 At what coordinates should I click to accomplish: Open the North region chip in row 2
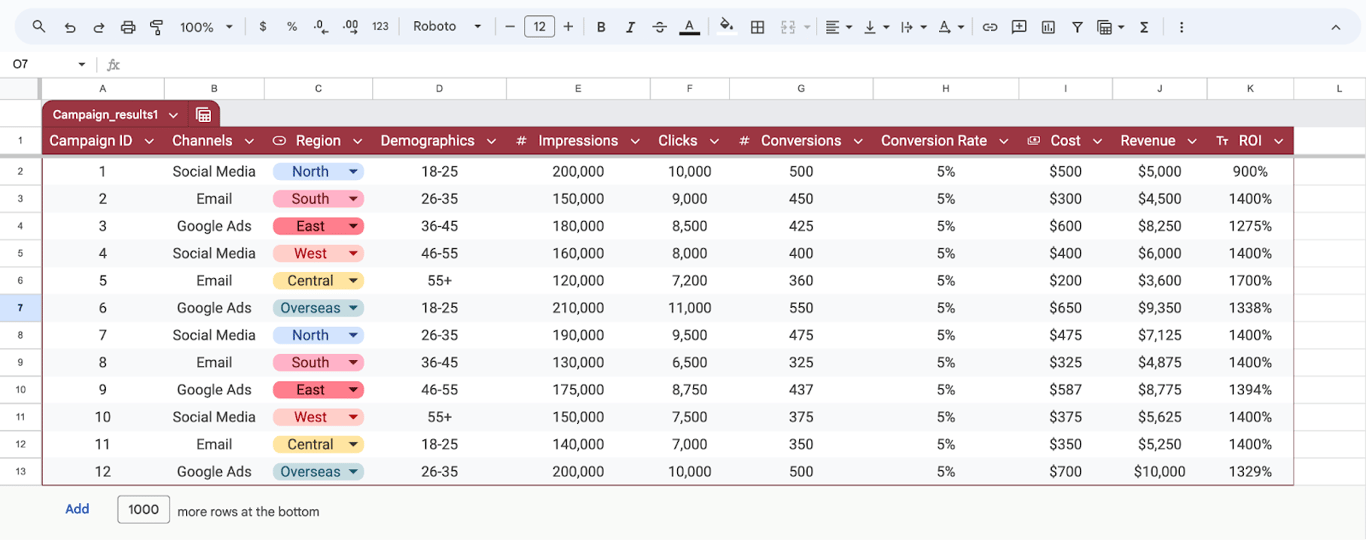click(318, 172)
